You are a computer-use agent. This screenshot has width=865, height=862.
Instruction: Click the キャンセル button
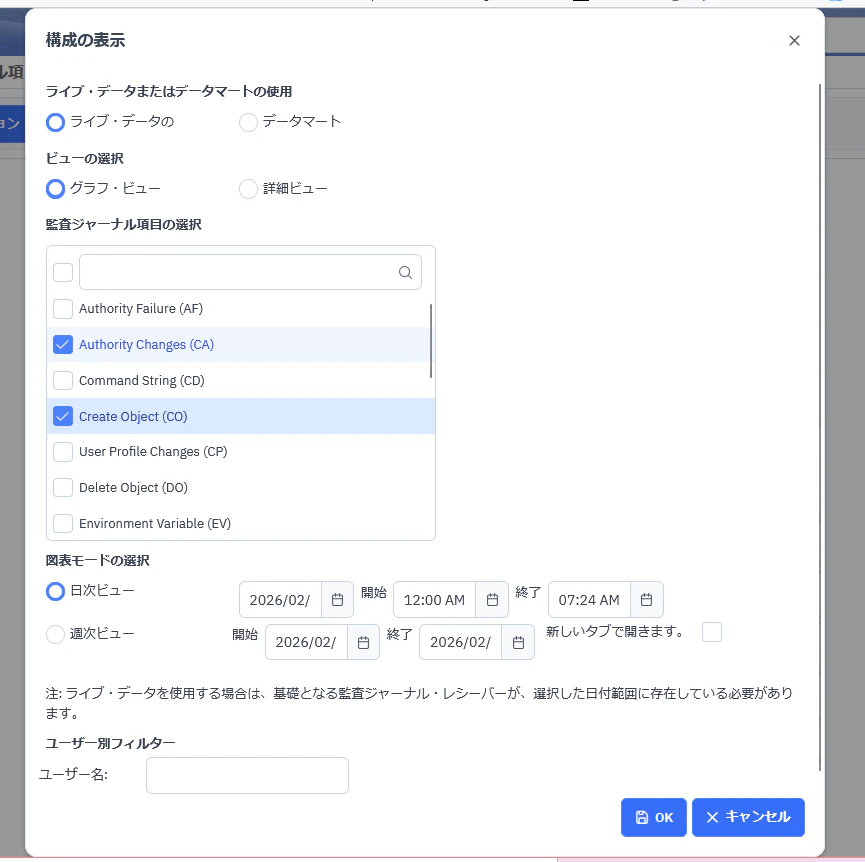pyautogui.click(x=748, y=817)
